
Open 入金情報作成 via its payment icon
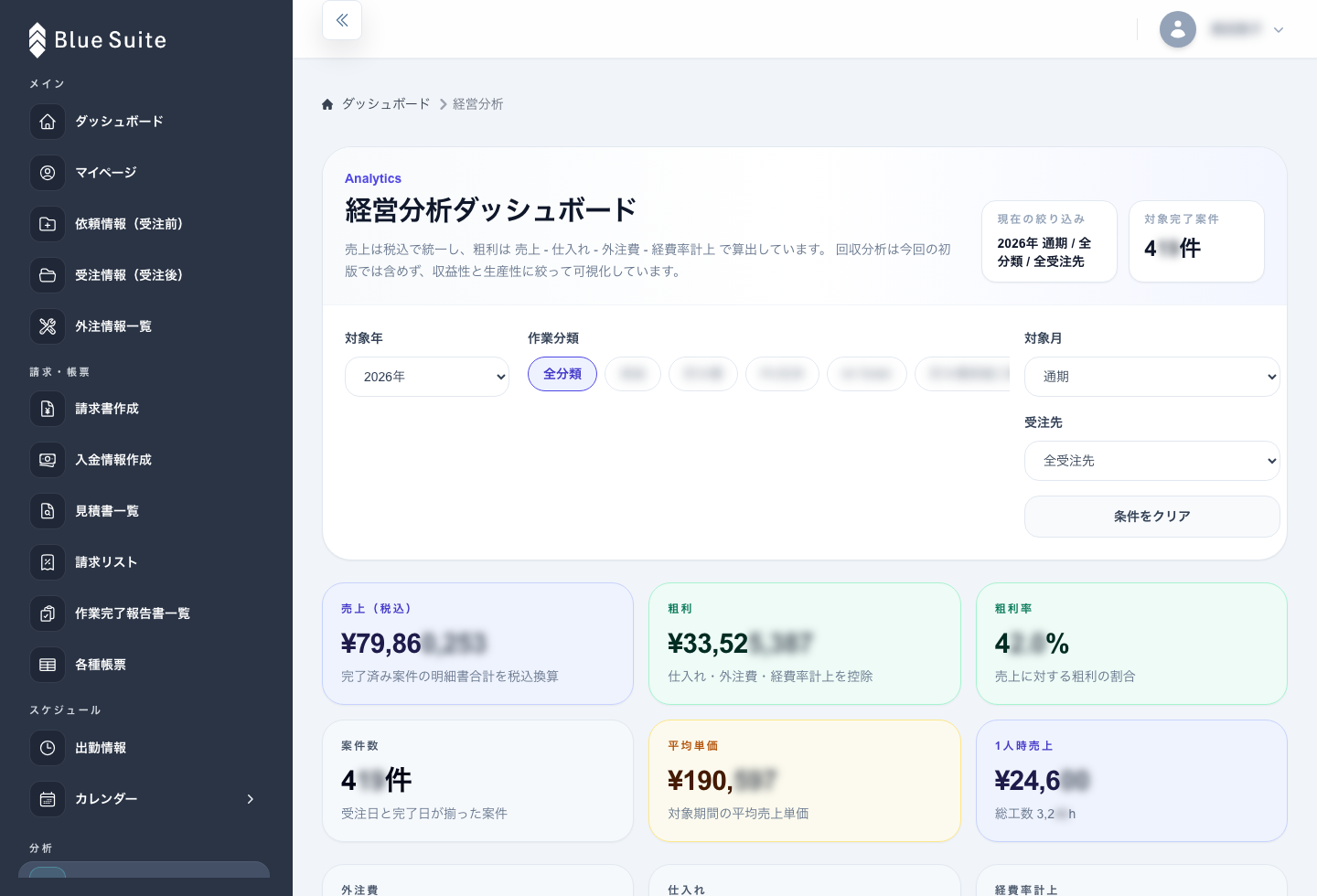pos(48,460)
